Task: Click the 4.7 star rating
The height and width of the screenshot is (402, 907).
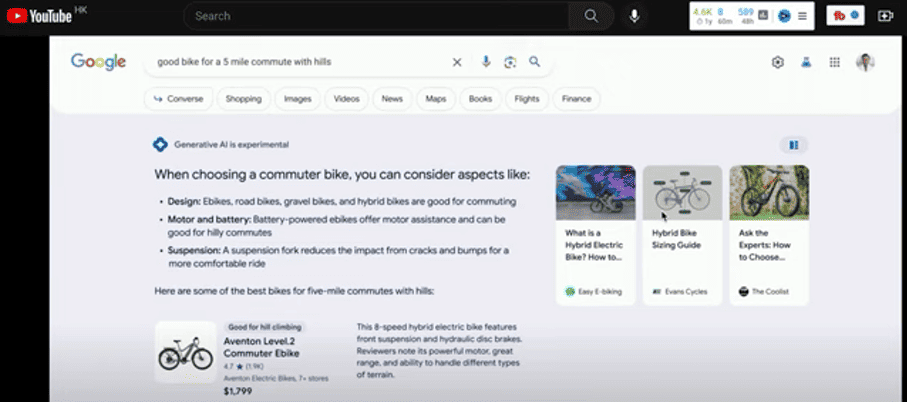Action: (x=242, y=367)
